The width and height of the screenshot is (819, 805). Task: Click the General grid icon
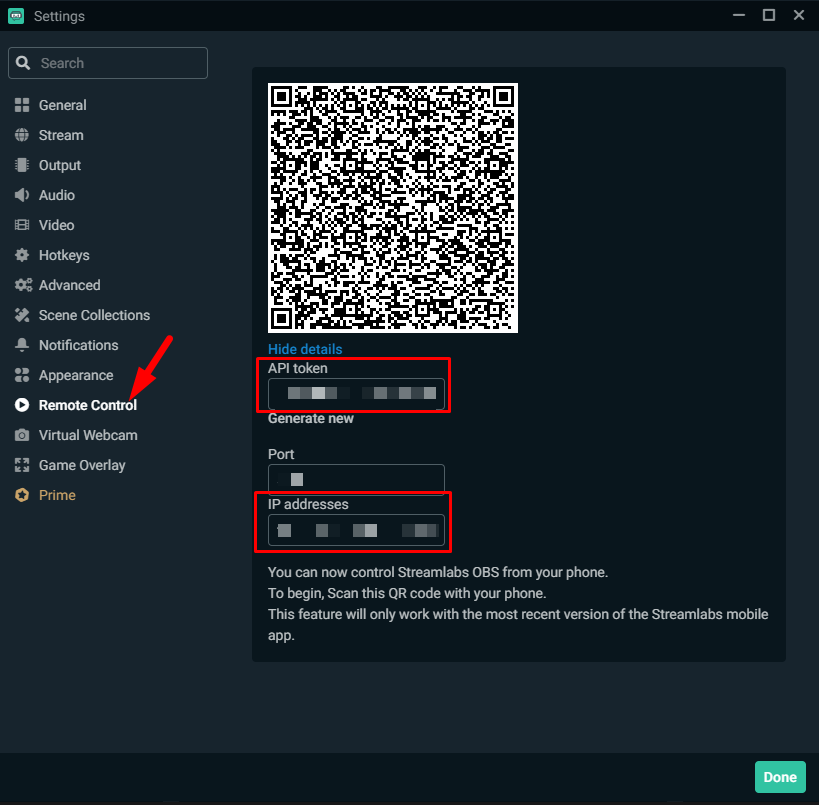pos(22,105)
